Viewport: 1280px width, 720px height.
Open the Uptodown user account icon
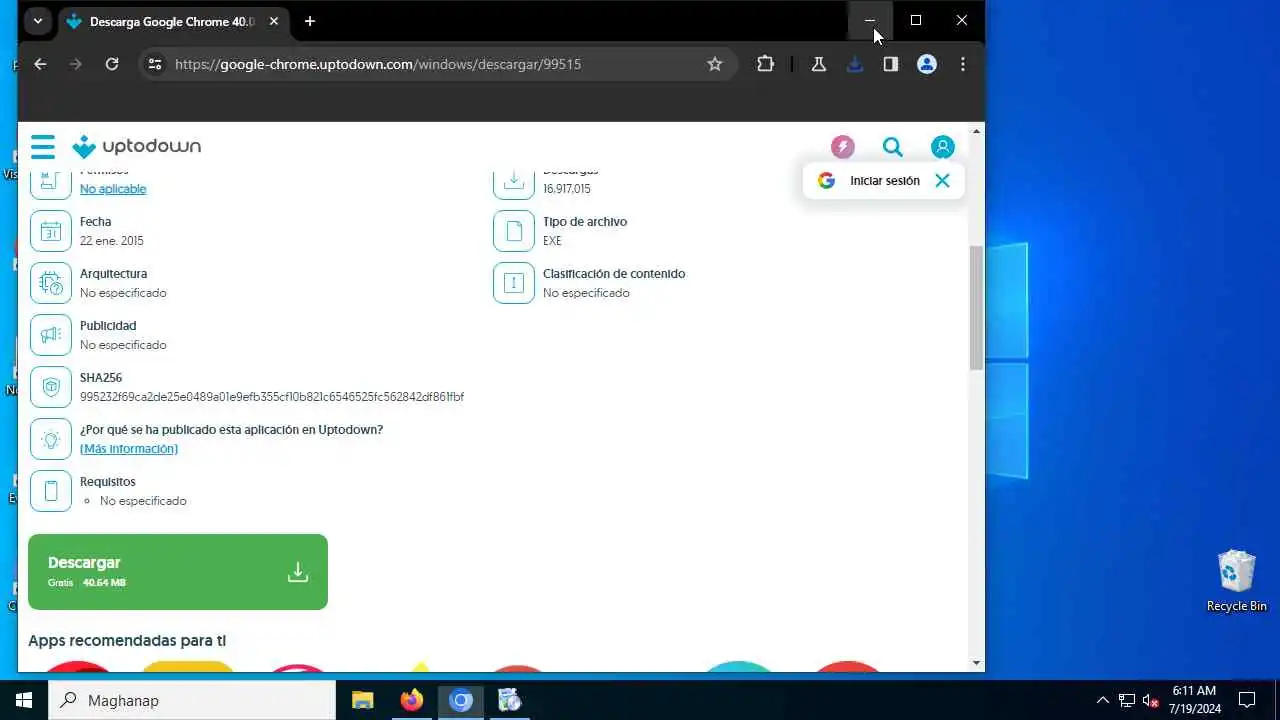pyautogui.click(x=943, y=147)
